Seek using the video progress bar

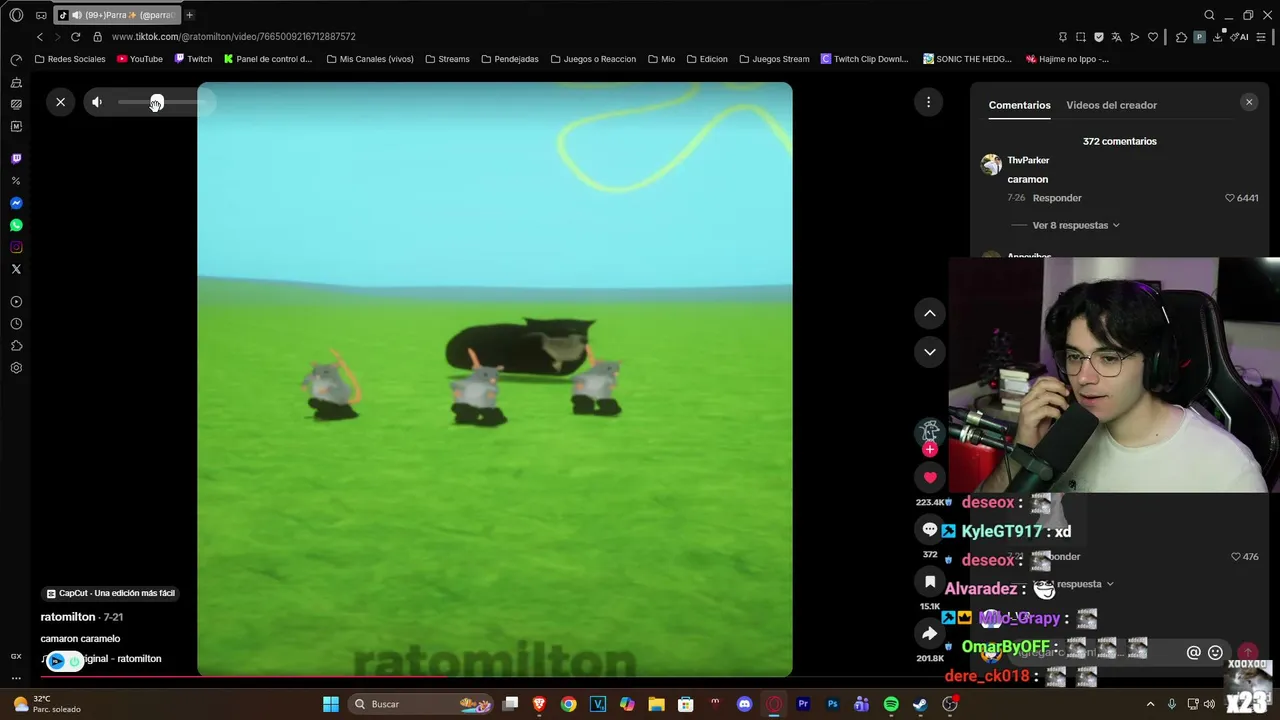point(495,677)
